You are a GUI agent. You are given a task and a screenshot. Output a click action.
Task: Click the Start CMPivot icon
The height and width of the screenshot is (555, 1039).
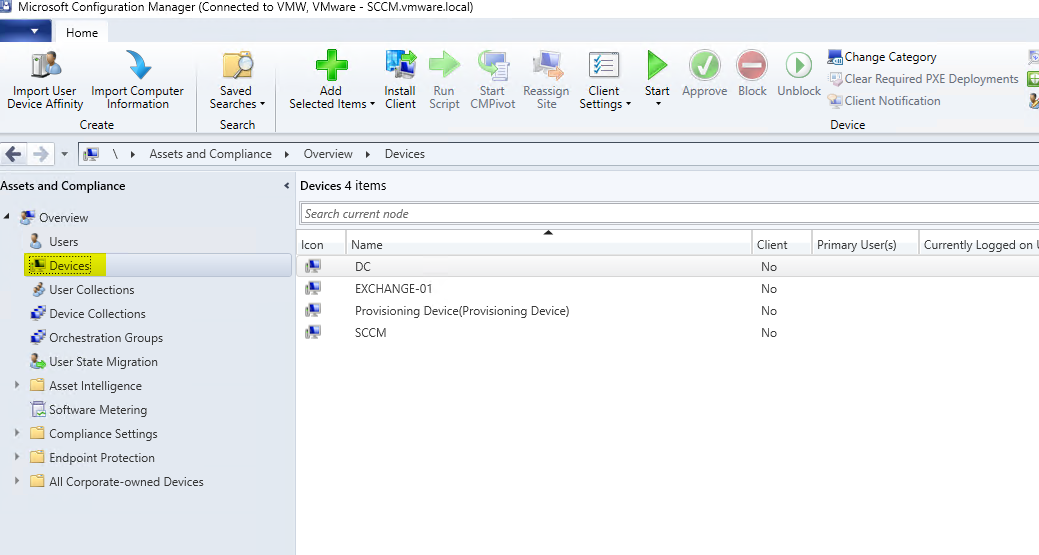pyautogui.click(x=492, y=66)
